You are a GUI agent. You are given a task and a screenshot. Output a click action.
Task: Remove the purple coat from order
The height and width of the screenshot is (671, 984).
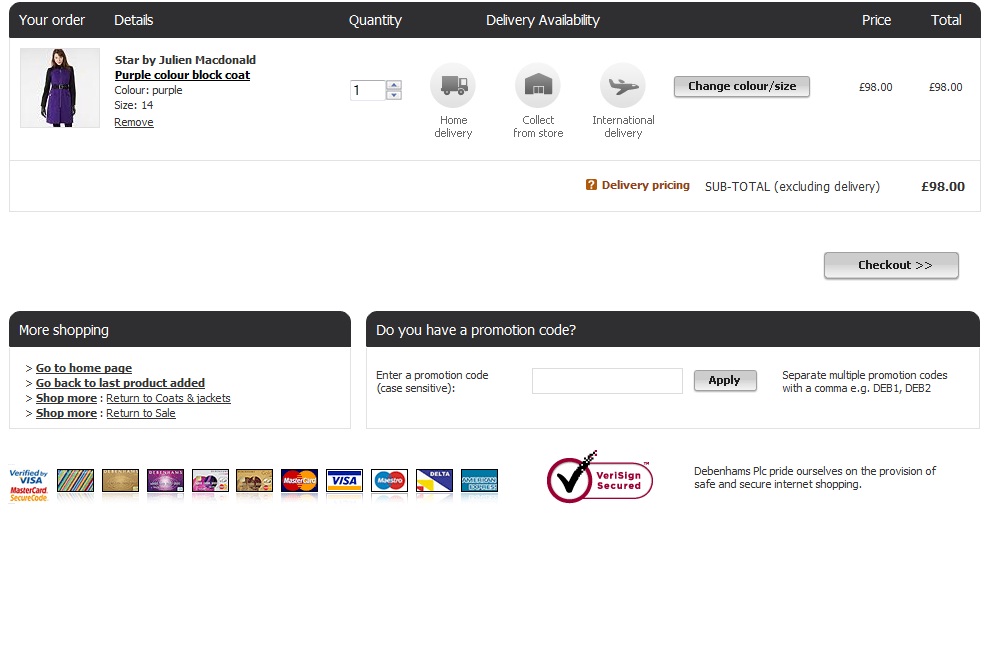(134, 122)
